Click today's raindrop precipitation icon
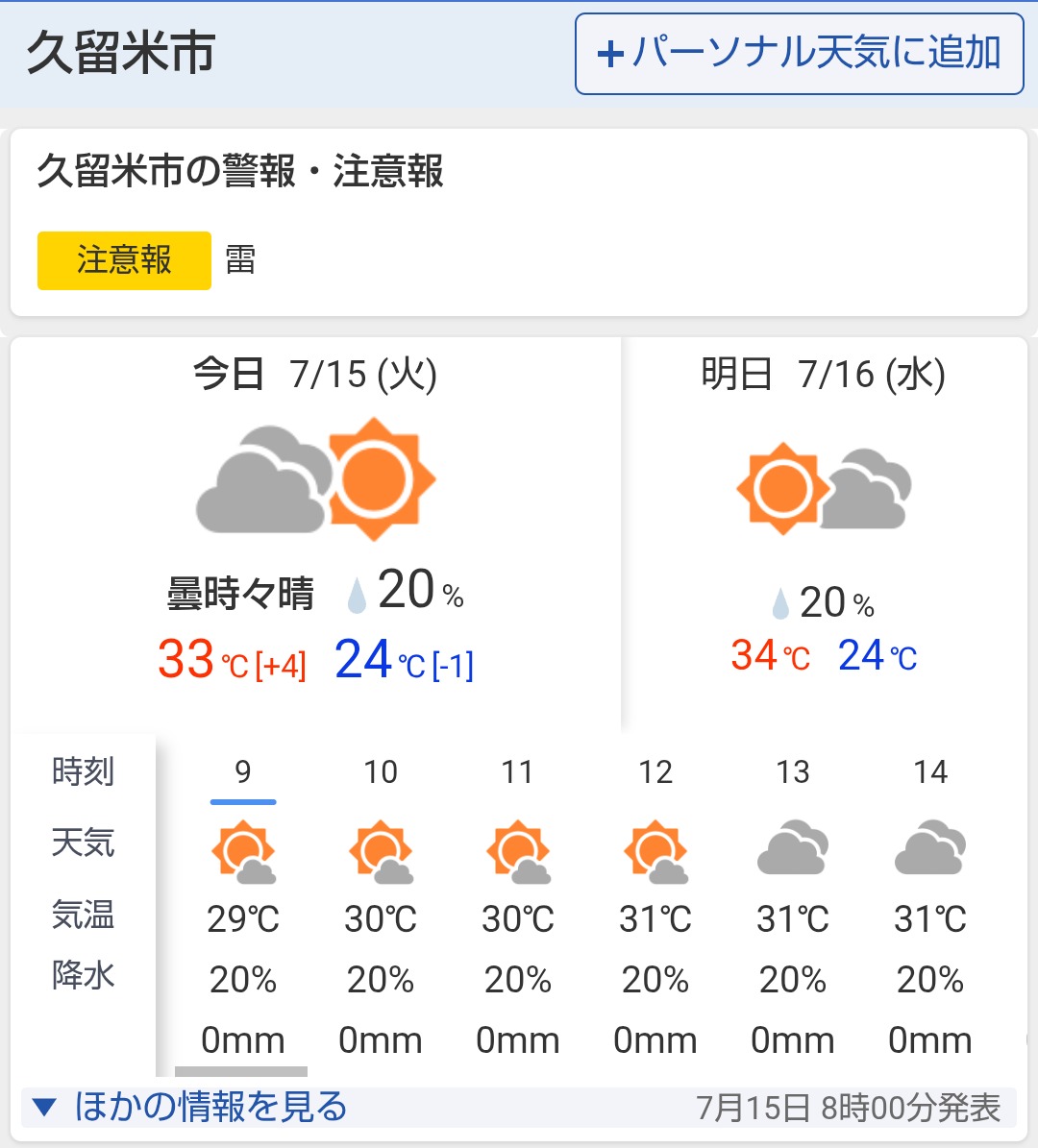This screenshot has width=1038, height=1148. pos(357,596)
